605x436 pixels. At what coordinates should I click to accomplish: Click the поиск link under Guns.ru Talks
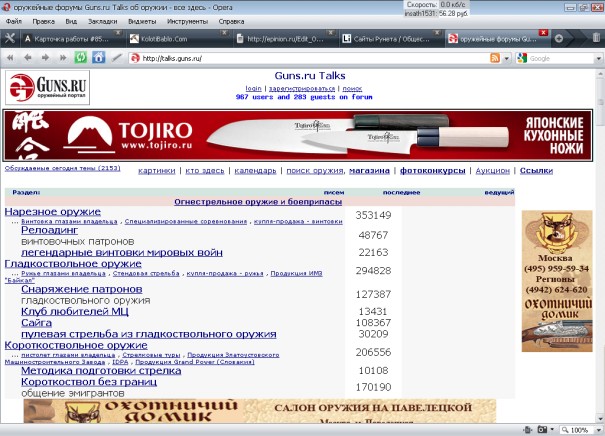[x=352, y=88]
